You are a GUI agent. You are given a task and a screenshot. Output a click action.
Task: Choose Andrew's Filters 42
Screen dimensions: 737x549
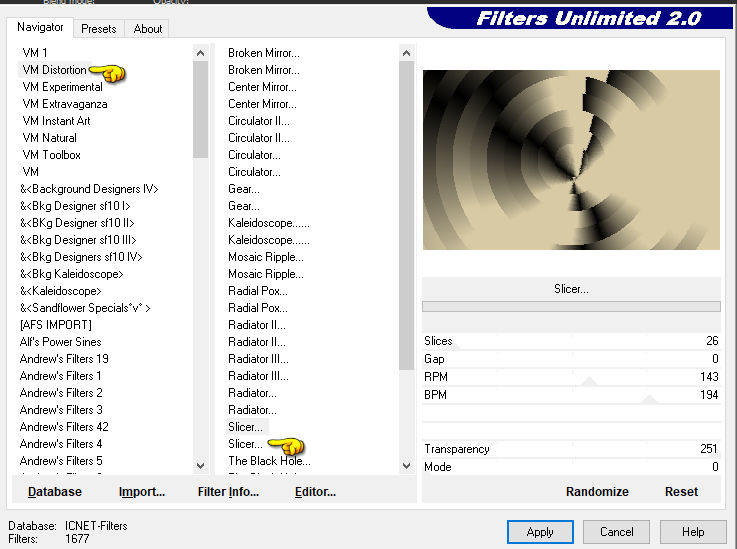[64, 426]
